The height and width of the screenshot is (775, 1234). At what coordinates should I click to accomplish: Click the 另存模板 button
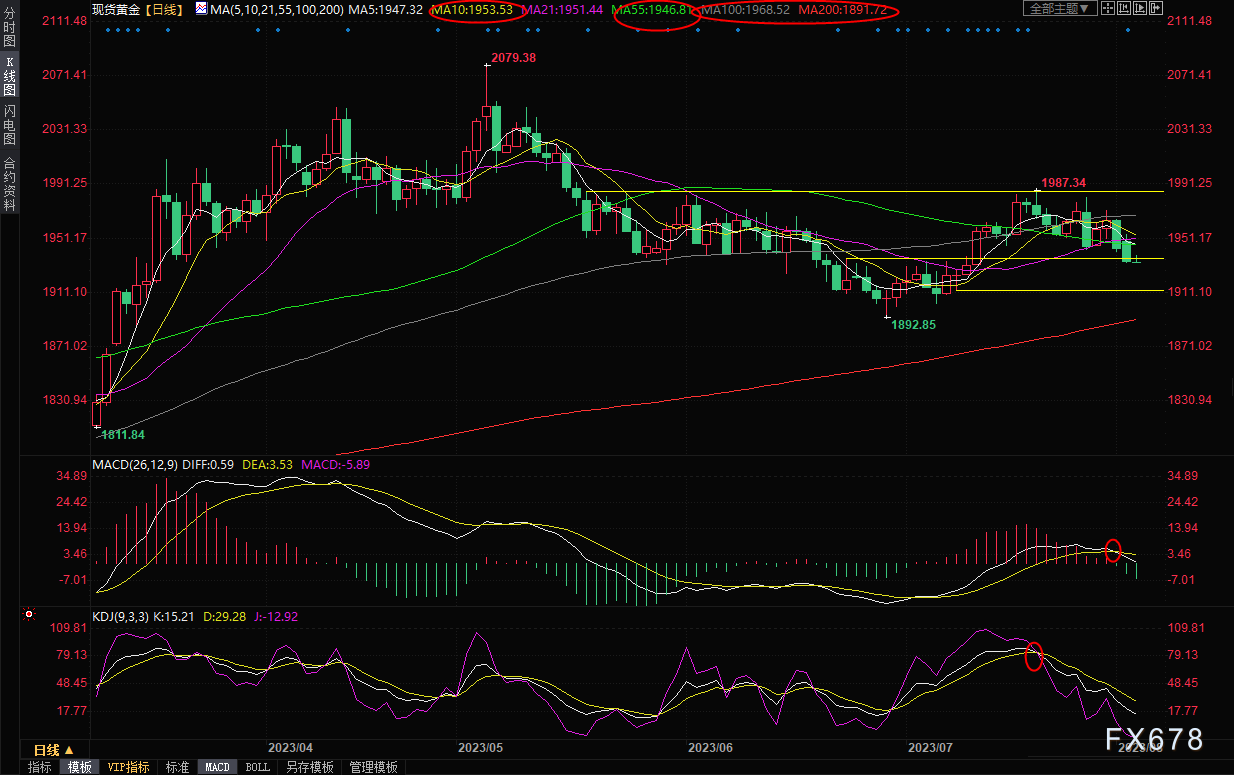coord(309,767)
